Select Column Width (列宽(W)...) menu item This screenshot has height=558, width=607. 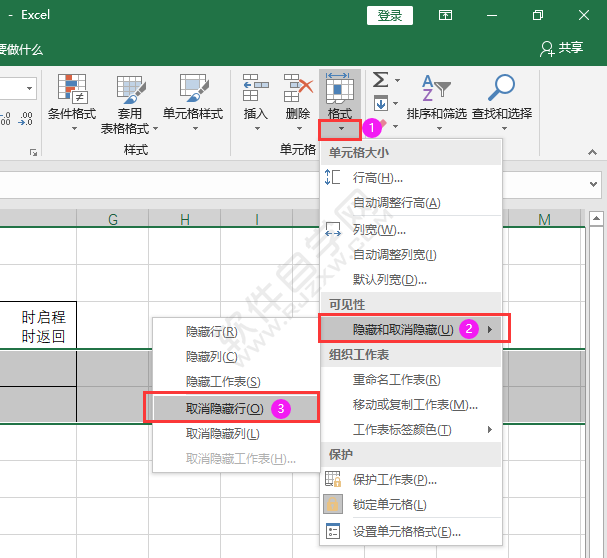[x=411, y=230]
